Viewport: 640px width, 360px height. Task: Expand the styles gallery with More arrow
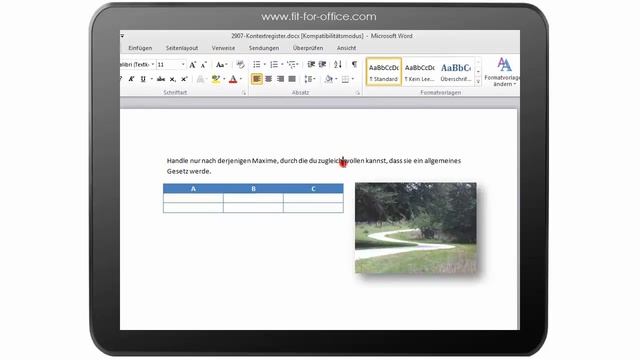pyautogui.click(x=478, y=82)
